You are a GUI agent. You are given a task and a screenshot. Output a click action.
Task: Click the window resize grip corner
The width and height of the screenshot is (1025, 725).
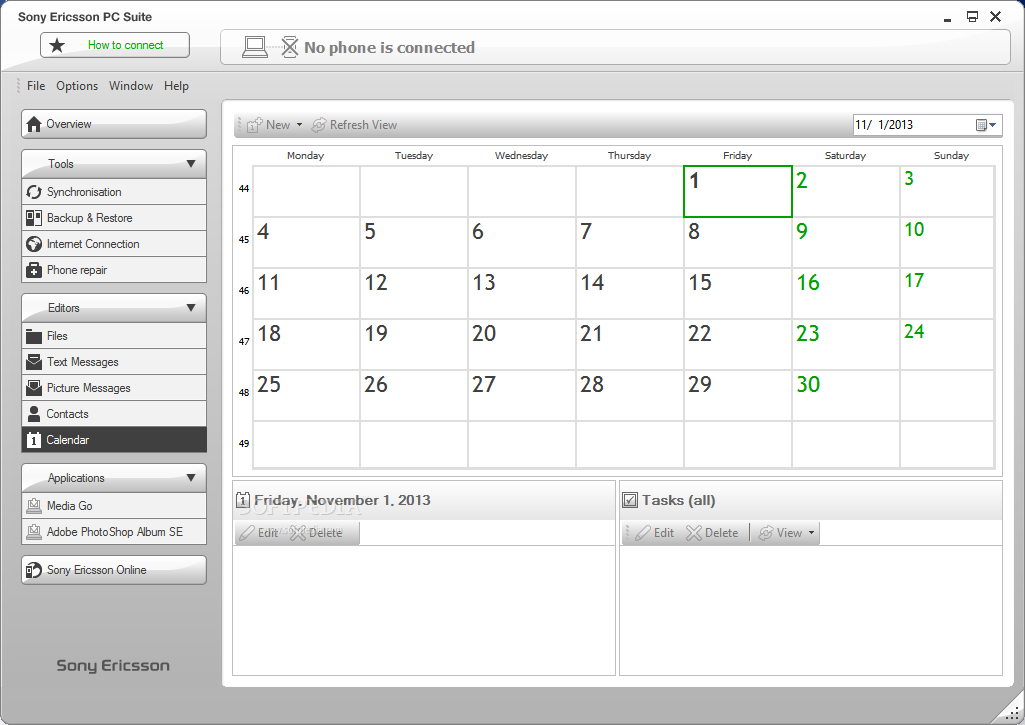[1013, 713]
